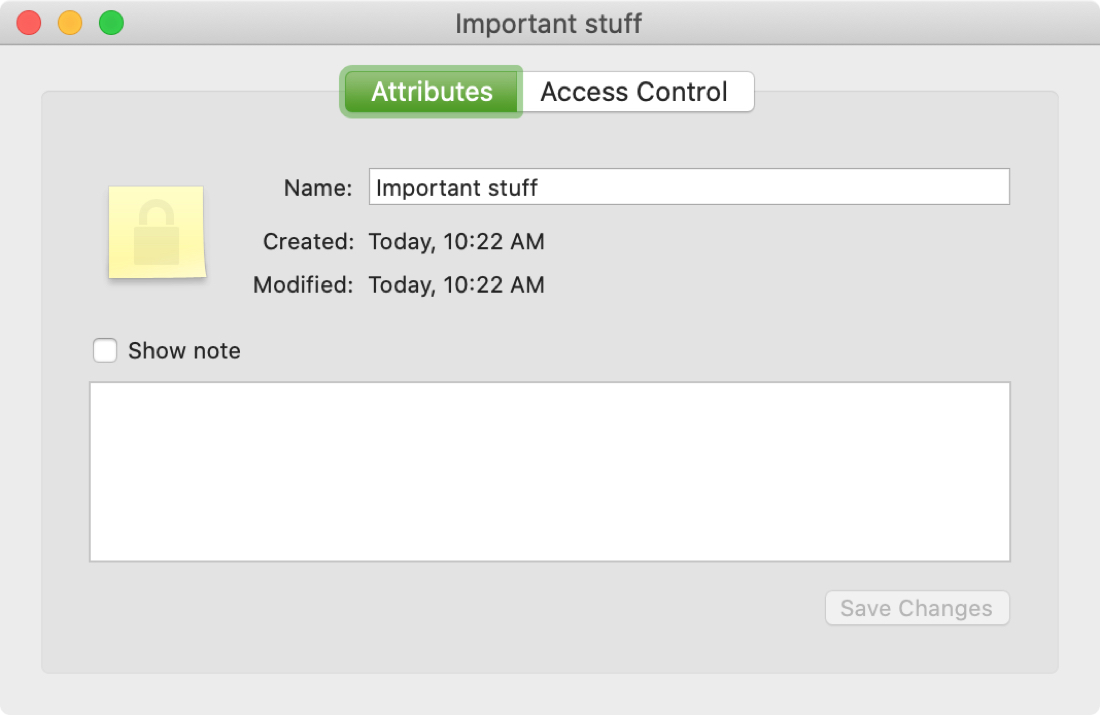1100x715 pixels.
Task: Click the Modified date value 'Today, 10:22 AM'
Action: [457, 285]
